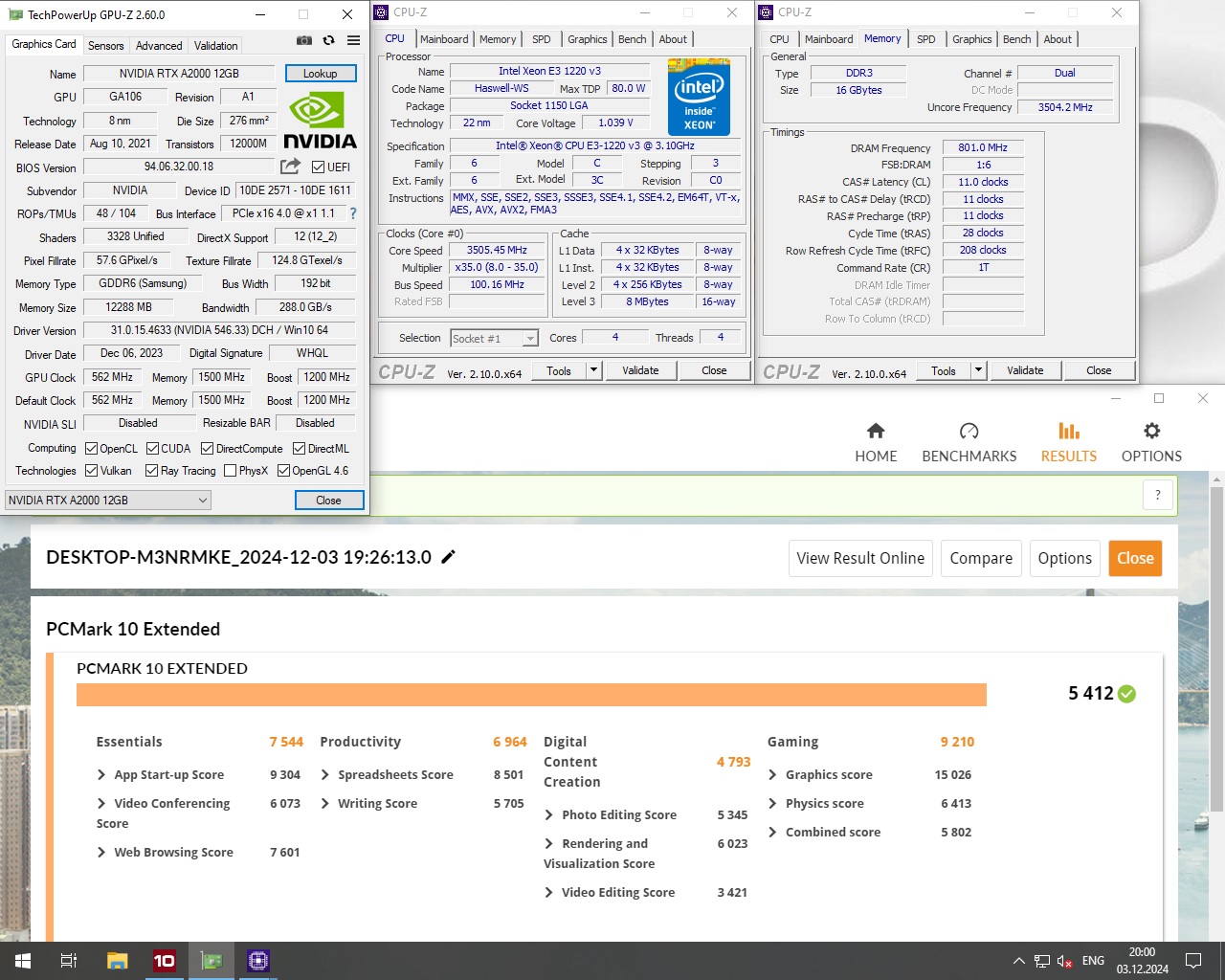Screen dimensions: 1225x980
Task: Switch to PCMark 10 taskbar icon
Action: click(x=165, y=961)
